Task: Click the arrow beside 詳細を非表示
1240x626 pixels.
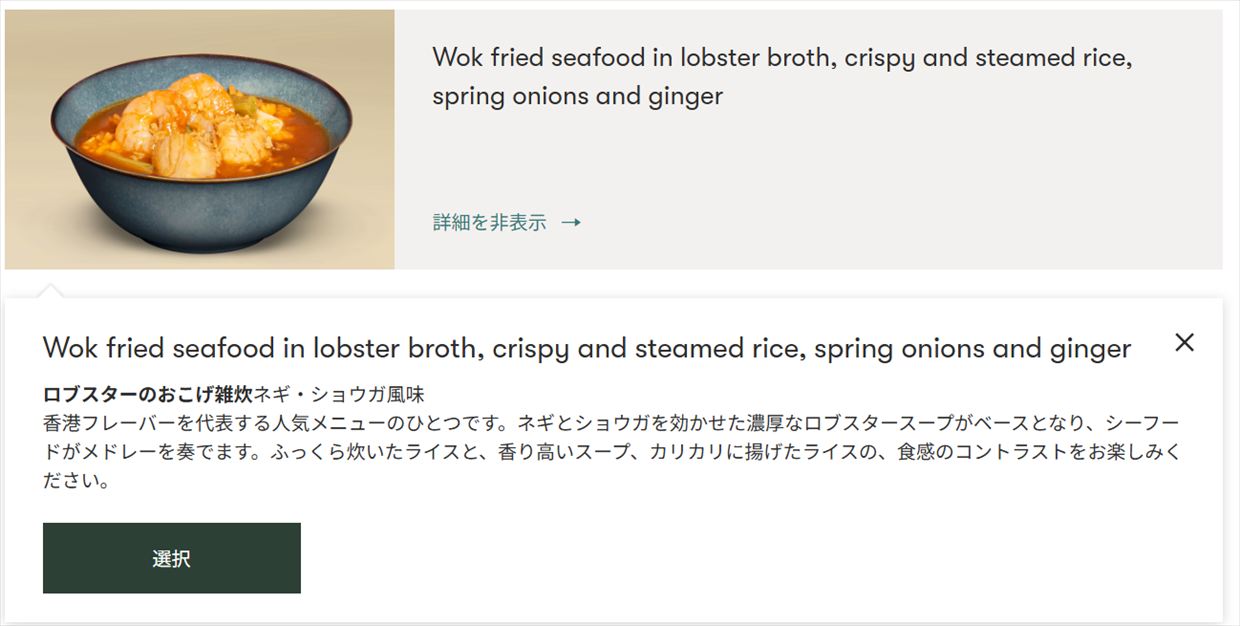Action: pos(571,223)
